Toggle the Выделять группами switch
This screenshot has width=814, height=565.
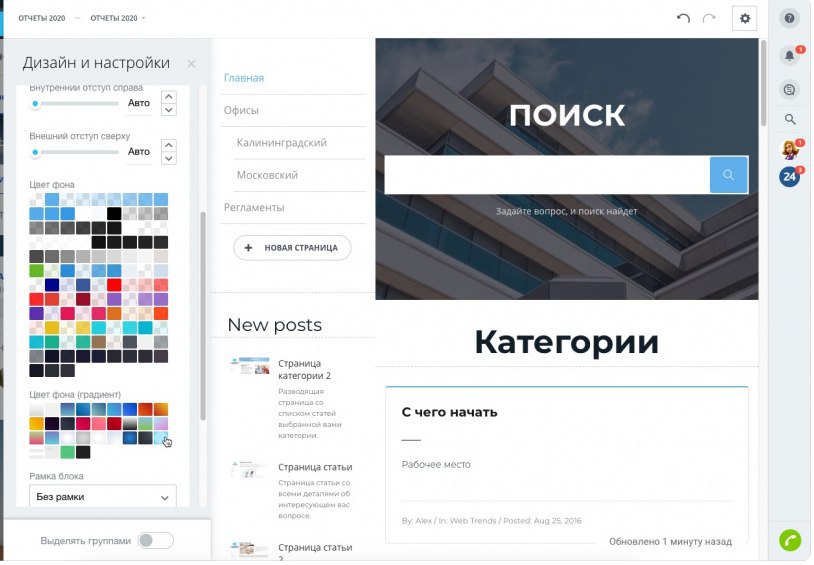[156, 540]
